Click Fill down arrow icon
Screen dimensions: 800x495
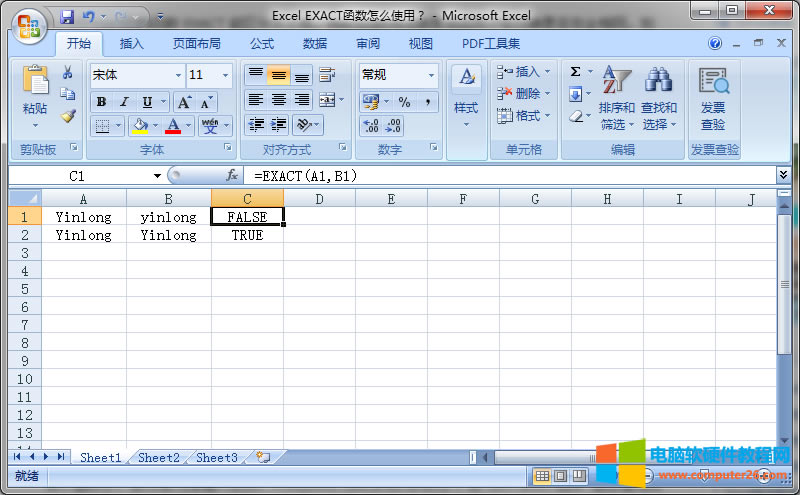click(576, 94)
